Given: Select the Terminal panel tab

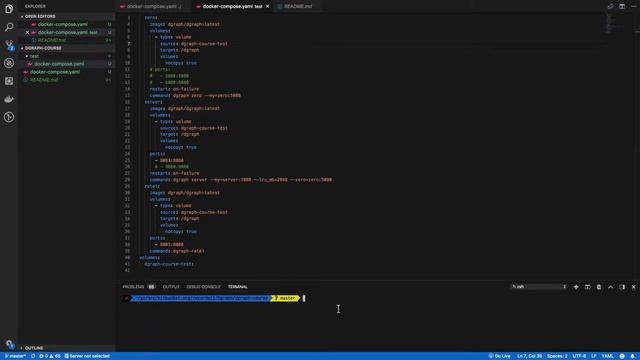Looking at the screenshot, I should coord(238,287).
